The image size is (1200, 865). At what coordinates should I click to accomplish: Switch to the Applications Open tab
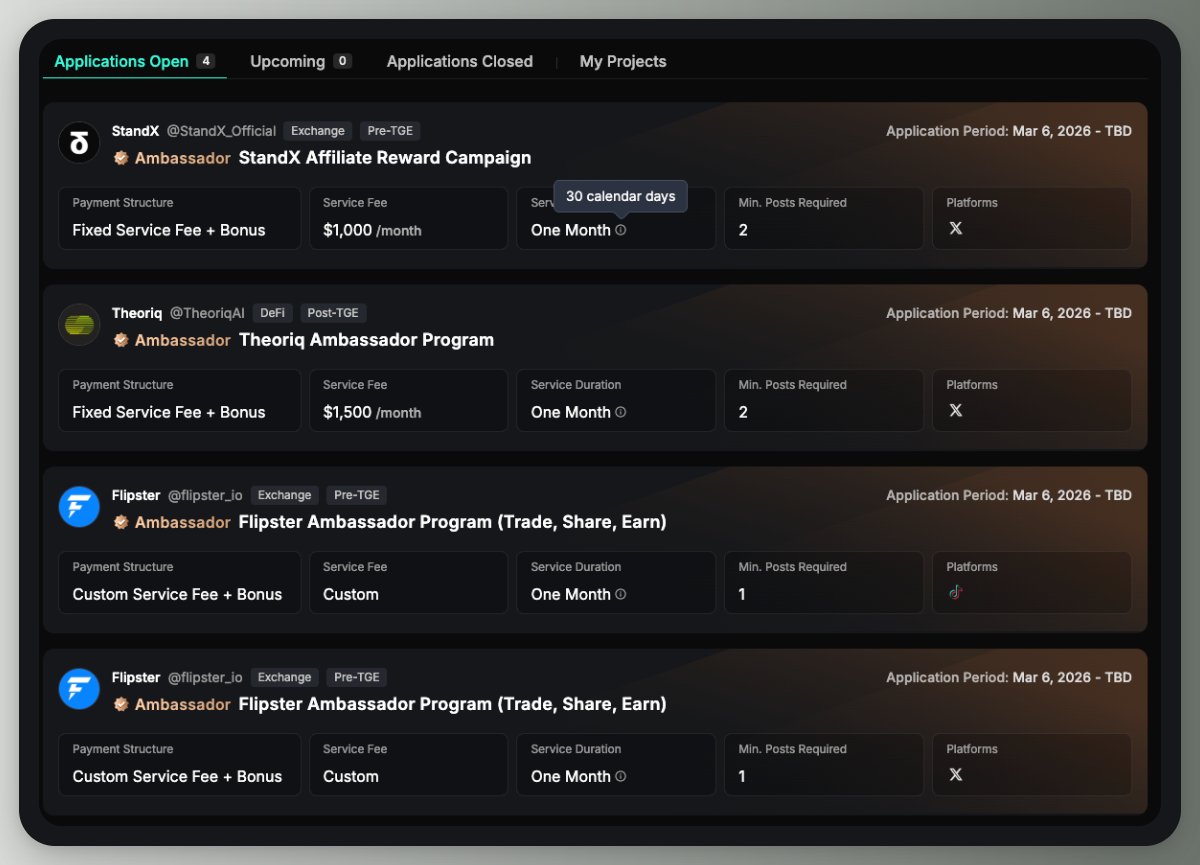pyautogui.click(x=134, y=61)
